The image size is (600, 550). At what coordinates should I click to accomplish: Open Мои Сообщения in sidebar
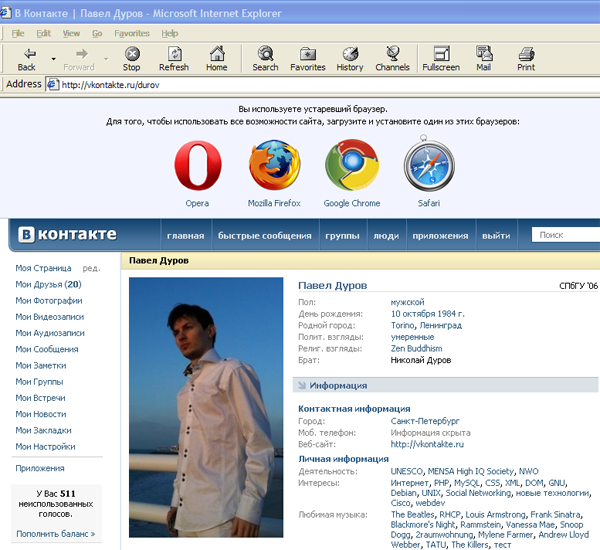(x=47, y=349)
